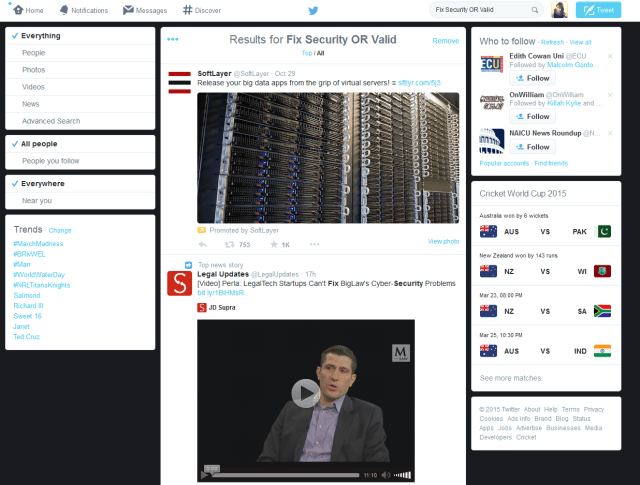Follow OnWilliam

click(x=532, y=116)
